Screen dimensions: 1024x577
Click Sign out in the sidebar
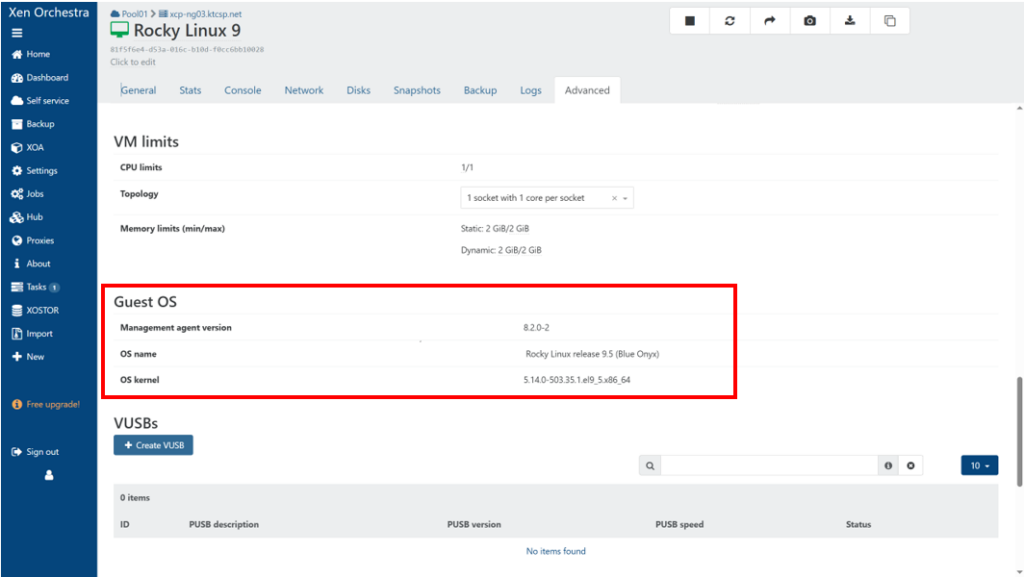[x=41, y=452]
